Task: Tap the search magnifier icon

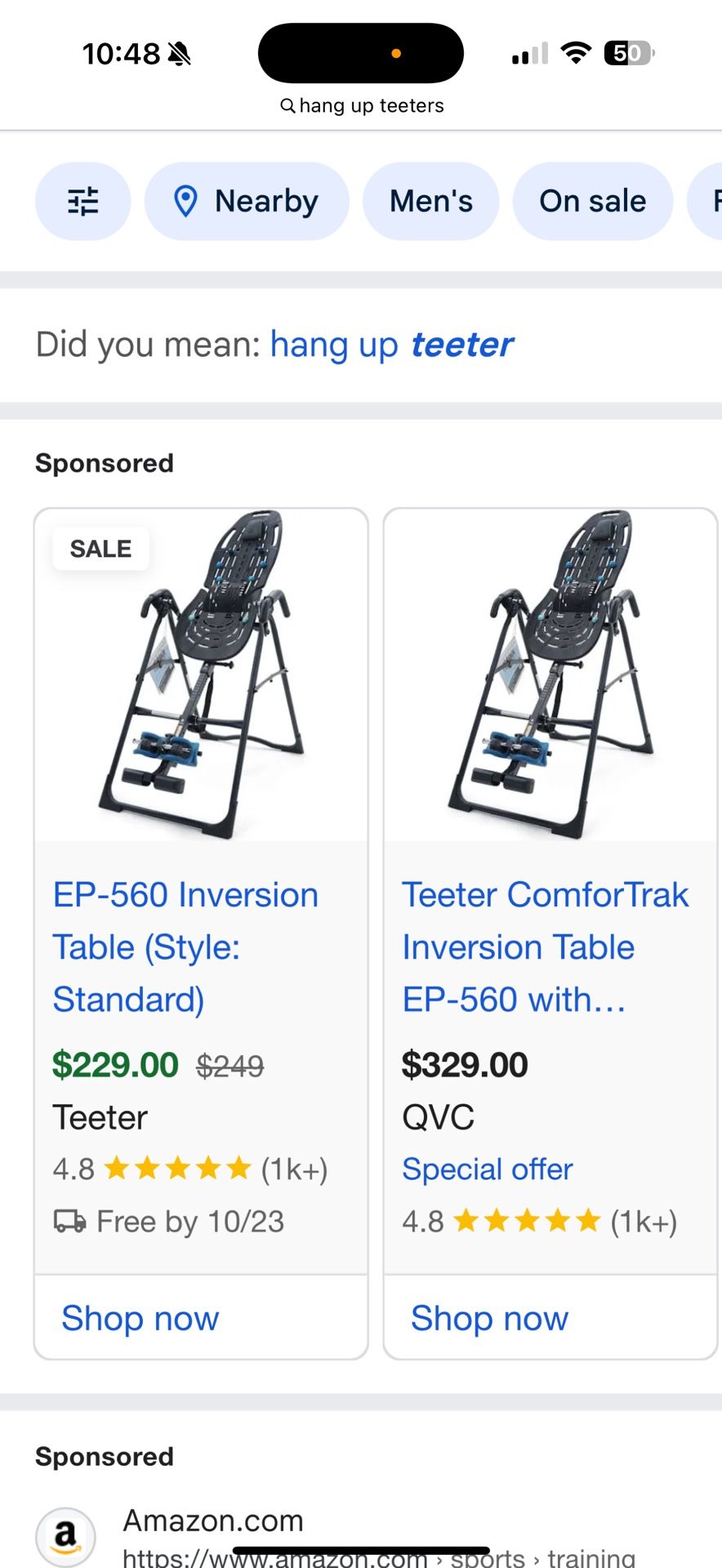Action: pos(287,105)
